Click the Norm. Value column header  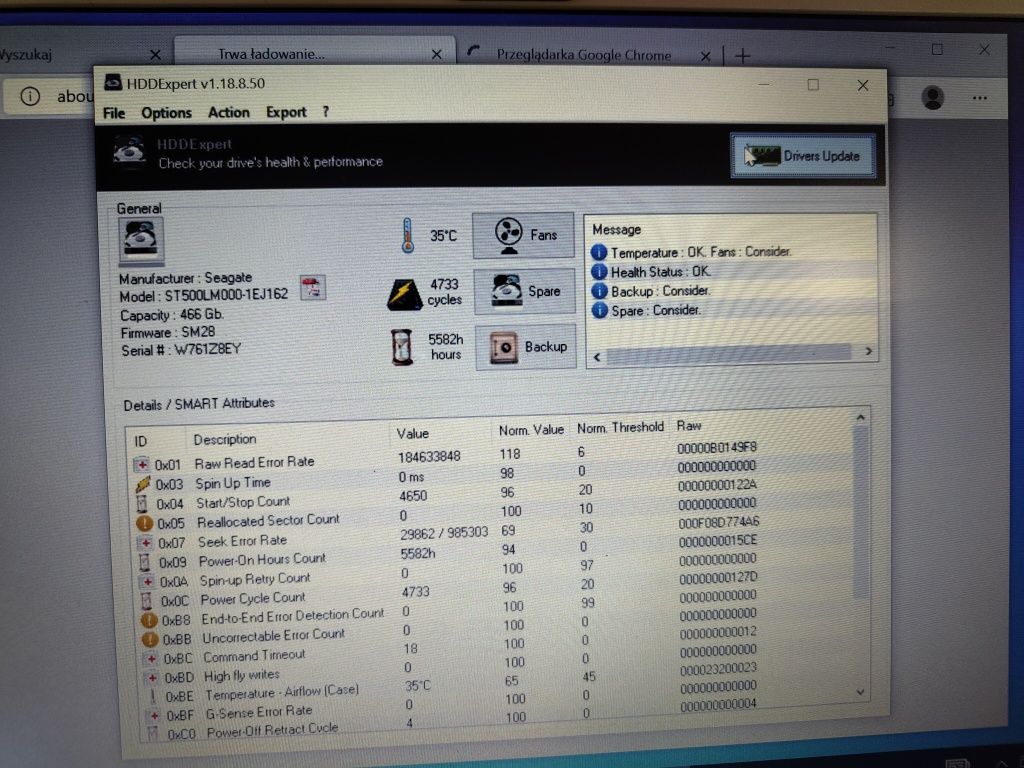pyautogui.click(x=531, y=430)
